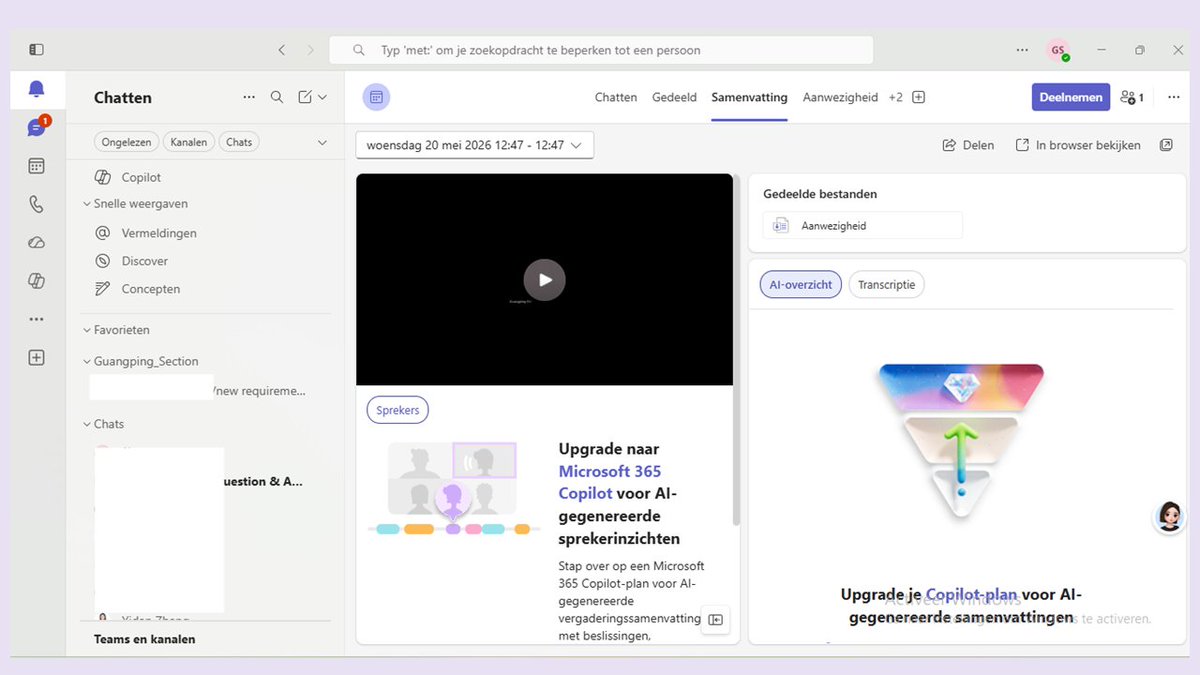1200x675 pixels.
Task: Click the Deelnemen button
Action: click(1071, 97)
